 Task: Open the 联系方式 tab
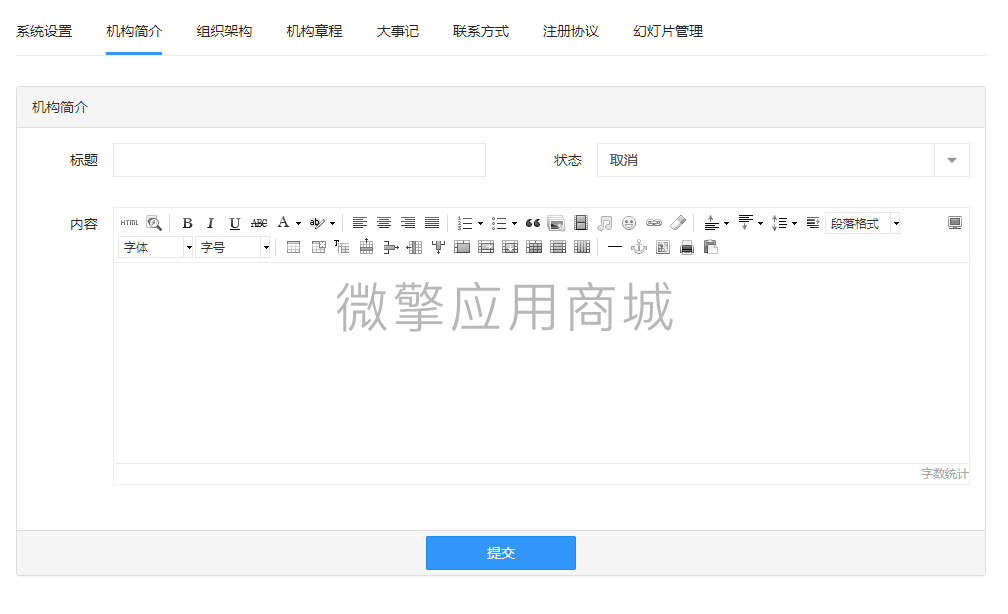[x=481, y=31]
